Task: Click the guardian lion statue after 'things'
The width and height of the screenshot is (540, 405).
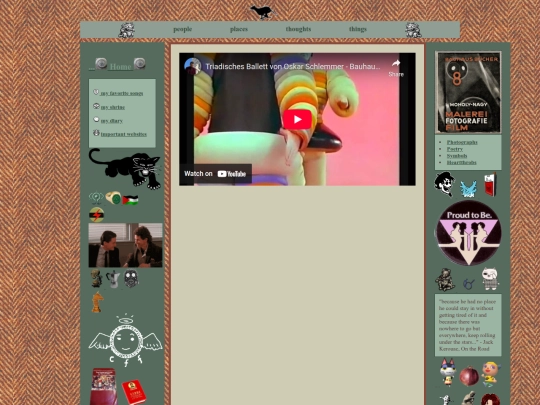Action: point(413,30)
